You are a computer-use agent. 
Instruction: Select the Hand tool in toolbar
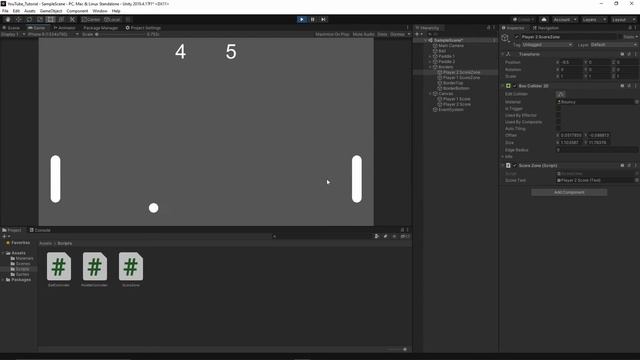[x=8, y=19]
